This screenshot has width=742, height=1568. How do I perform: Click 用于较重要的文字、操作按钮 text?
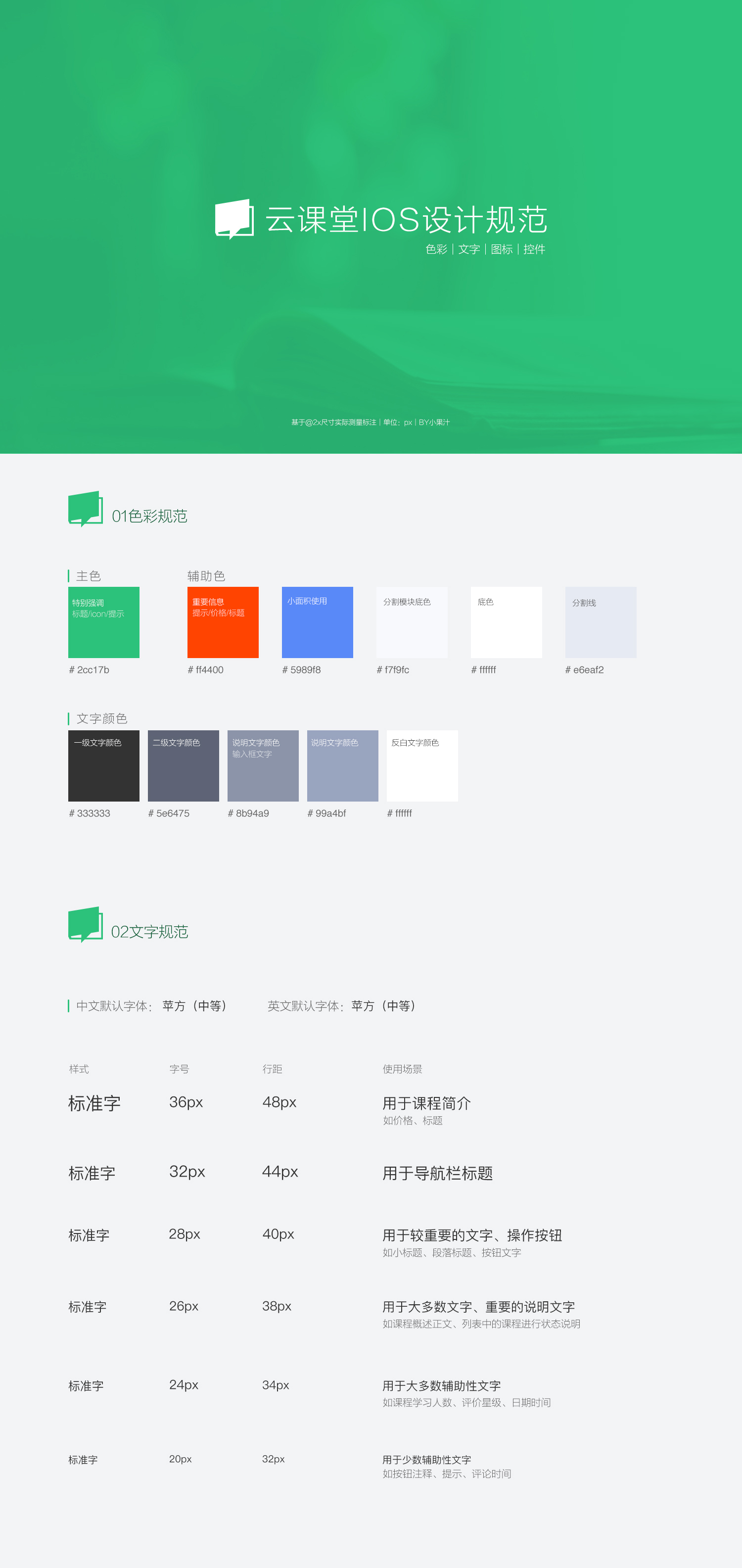tap(472, 1235)
